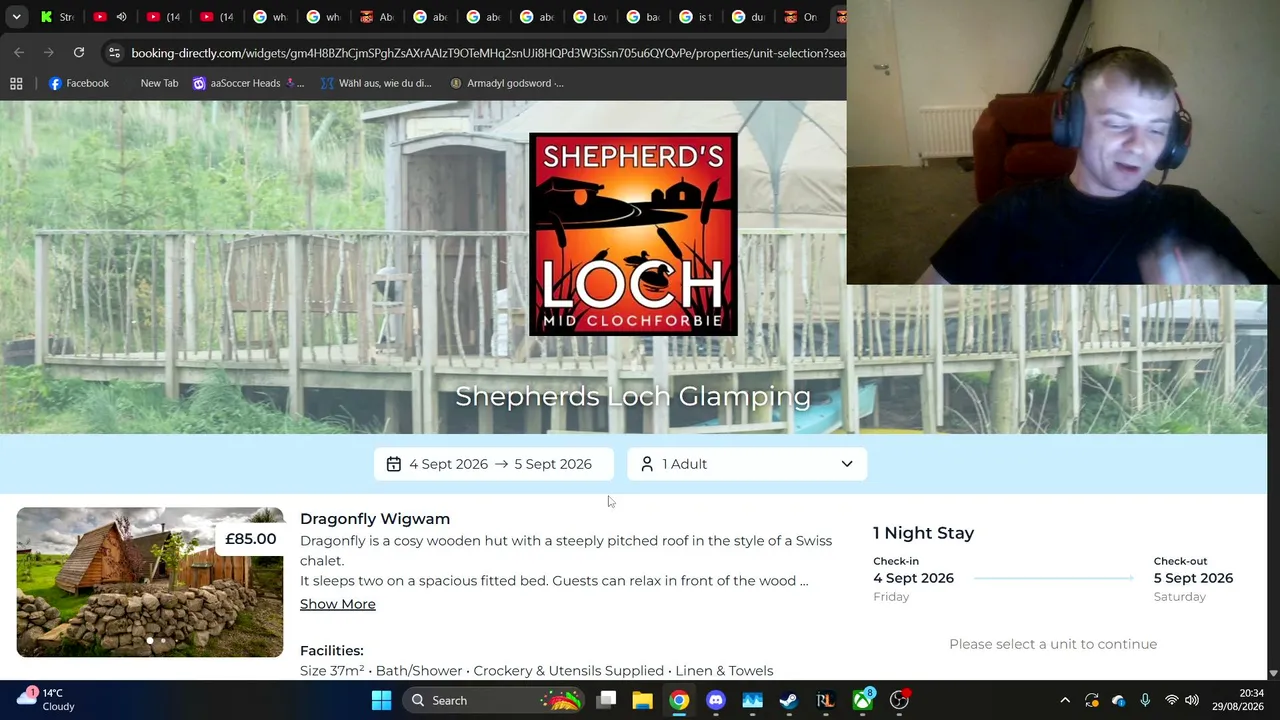Open the Dragonfly Wigwam photo
The height and width of the screenshot is (720, 1280).
150,582
